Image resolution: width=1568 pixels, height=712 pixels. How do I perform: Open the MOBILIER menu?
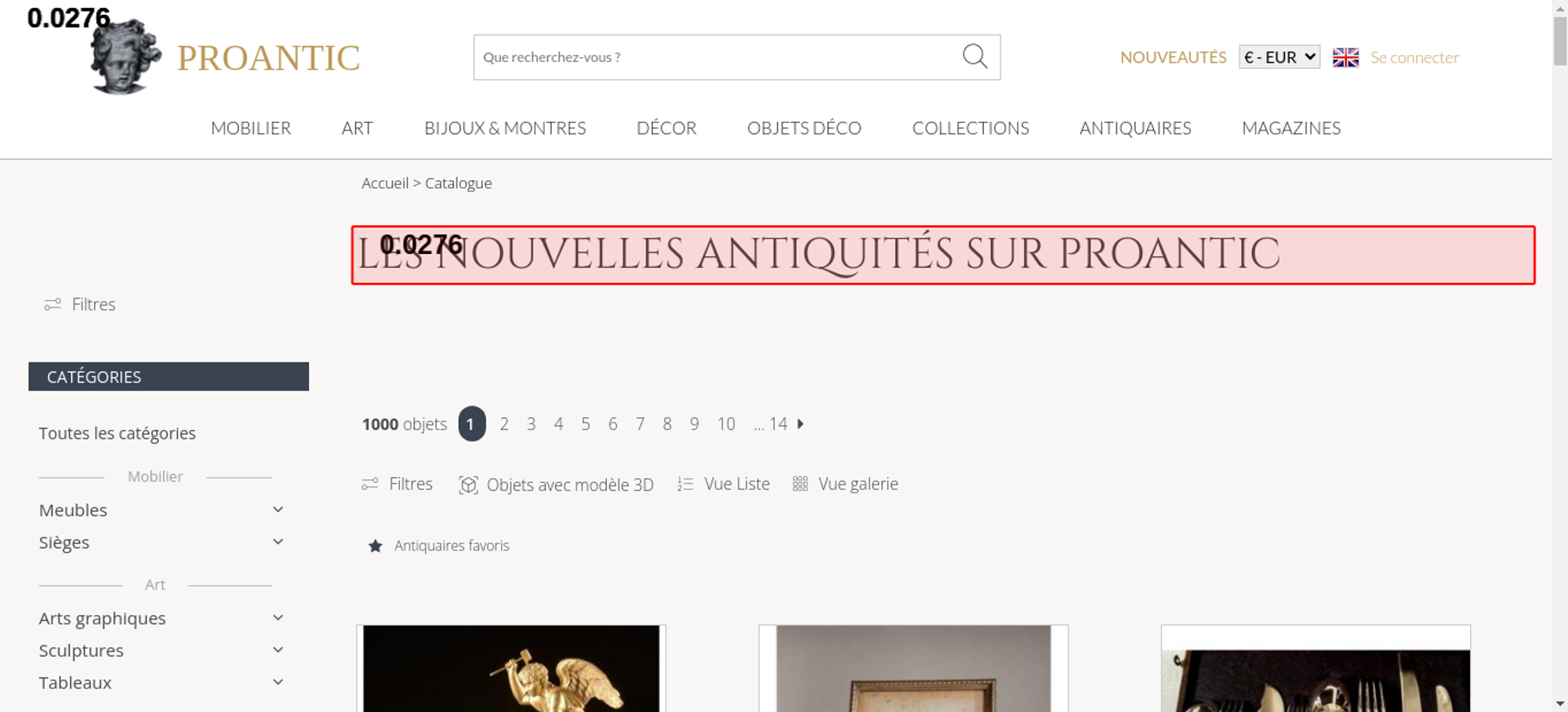(x=251, y=128)
